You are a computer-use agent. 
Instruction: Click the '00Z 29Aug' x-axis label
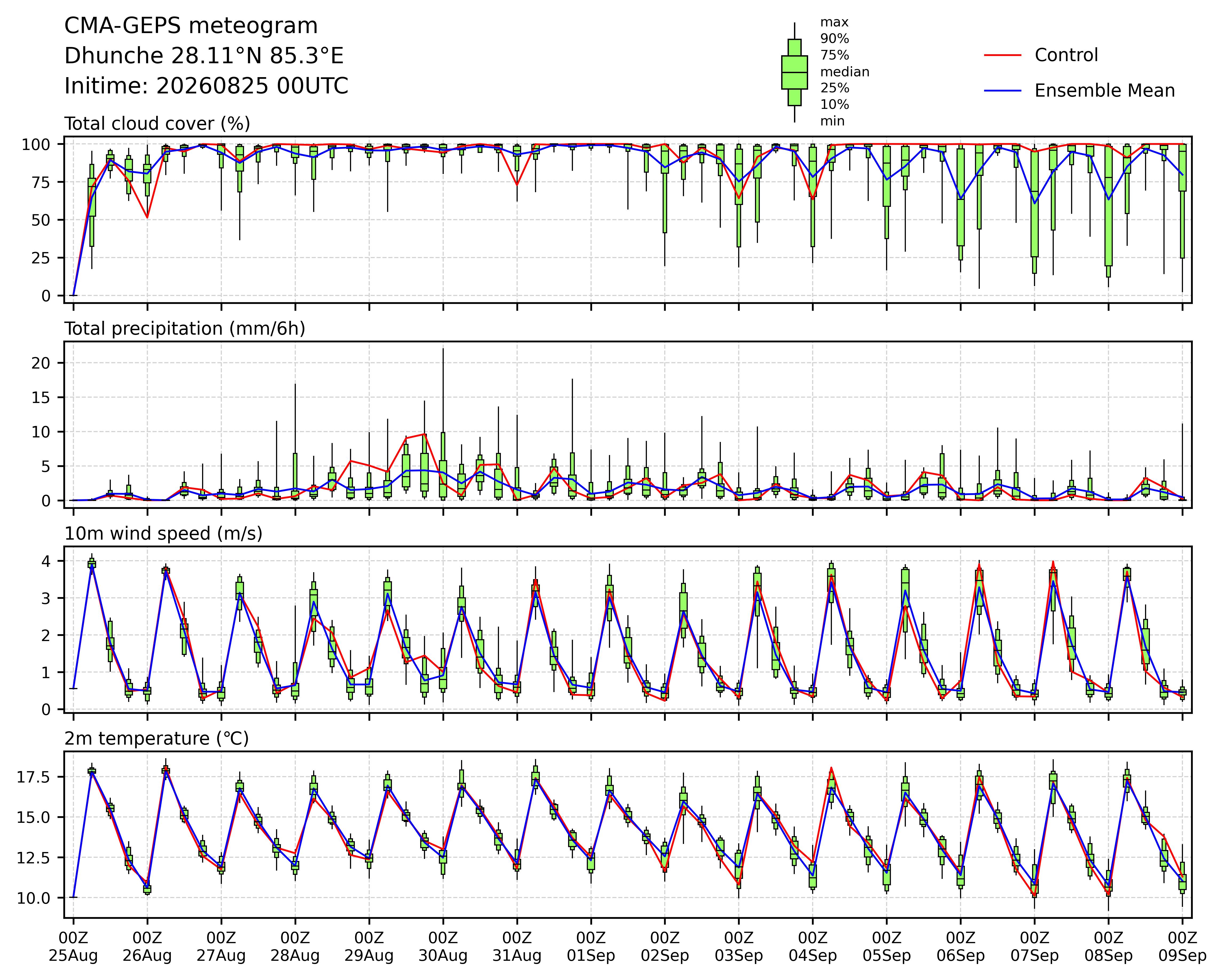pos(369,947)
